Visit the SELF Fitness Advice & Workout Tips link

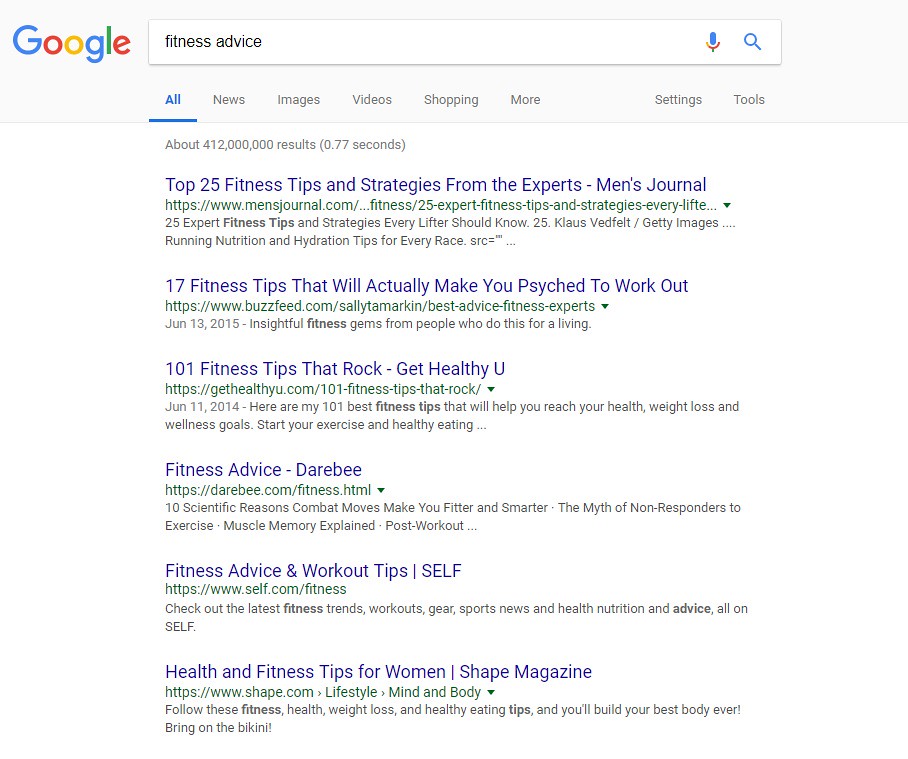point(313,571)
